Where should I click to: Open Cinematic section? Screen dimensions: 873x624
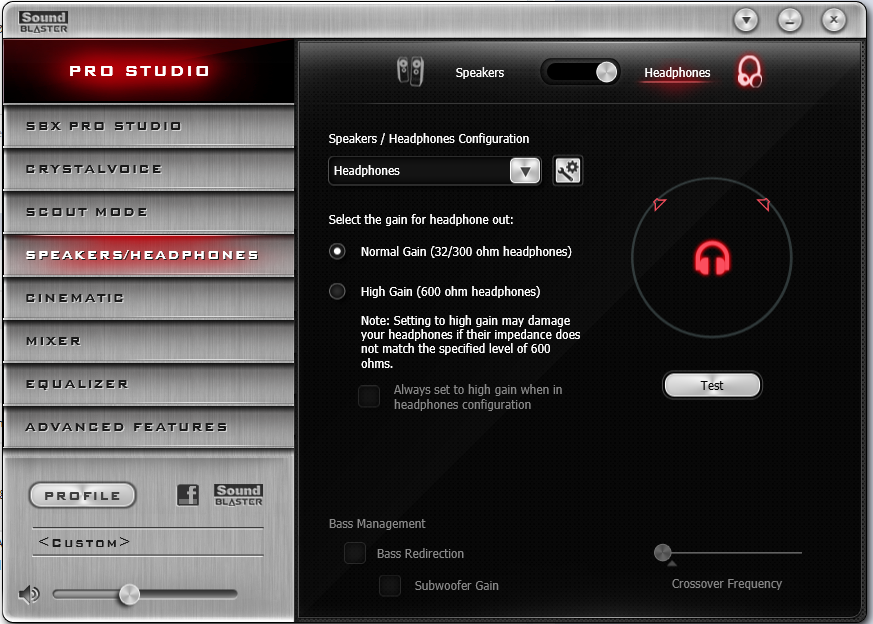[x=149, y=298]
